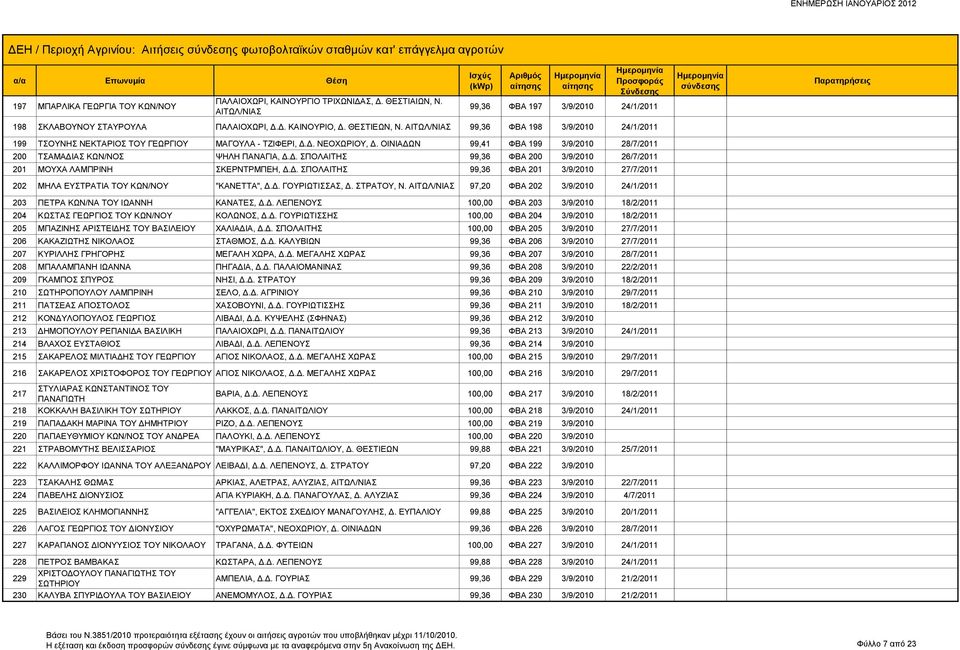Select name 'ΣΚΛΑΒΟΥΝΟΥ ΣΤΑΥΡΟΥΛΑ'
The width and height of the screenshot is (960, 650).
(x=92, y=127)
